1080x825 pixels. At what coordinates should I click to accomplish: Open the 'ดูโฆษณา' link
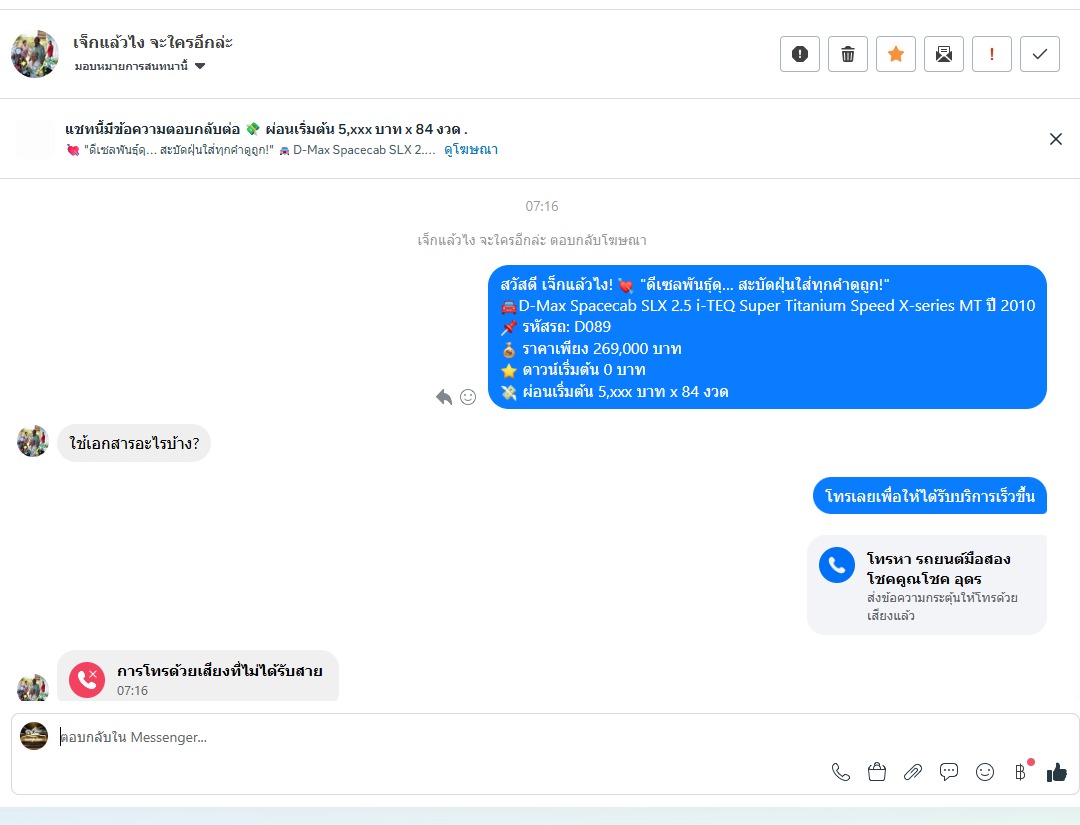471,149
